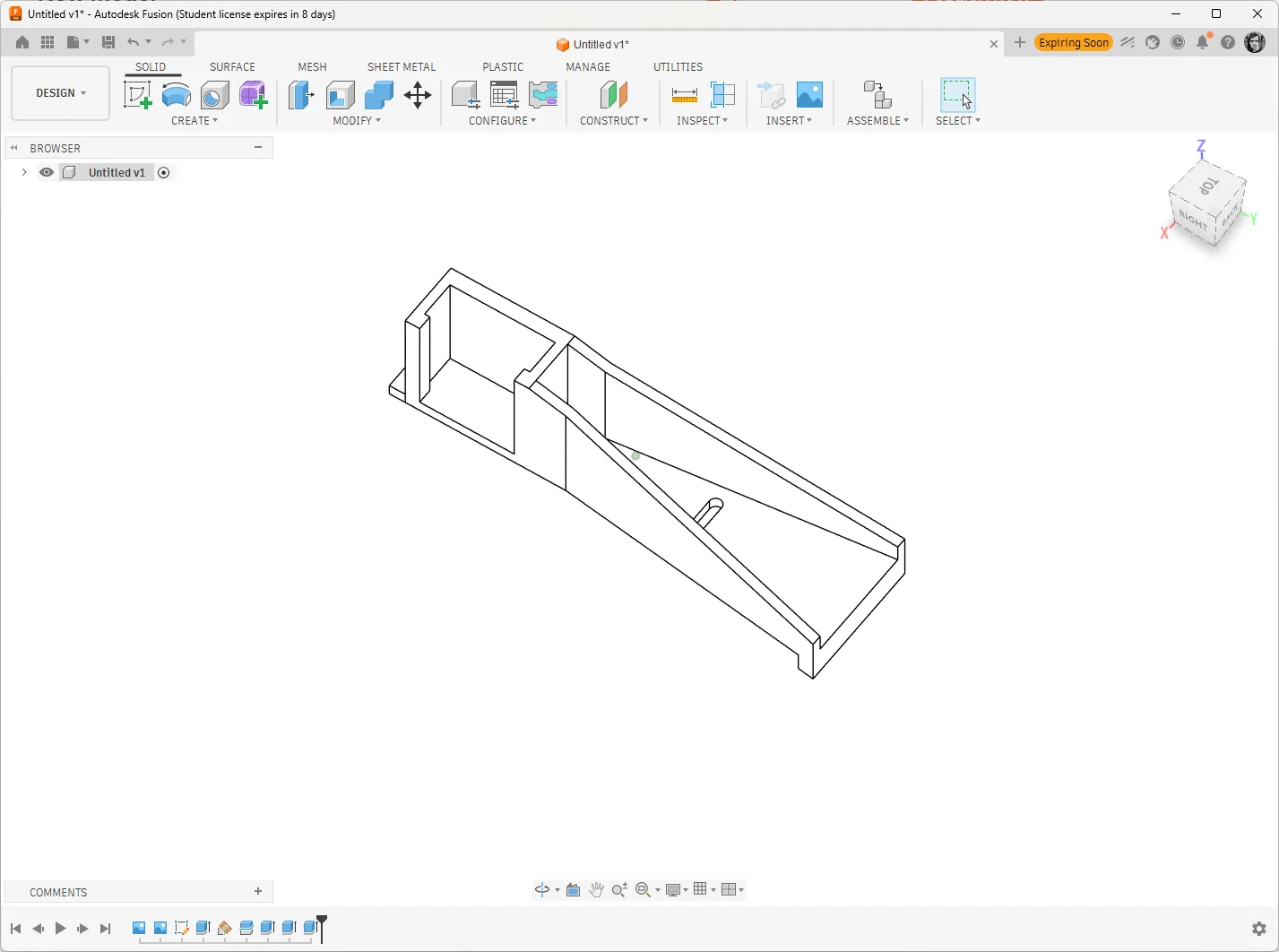The image size is (1279, 952).
Task: Select the Create Form tool icon
Action: [254, 95]
